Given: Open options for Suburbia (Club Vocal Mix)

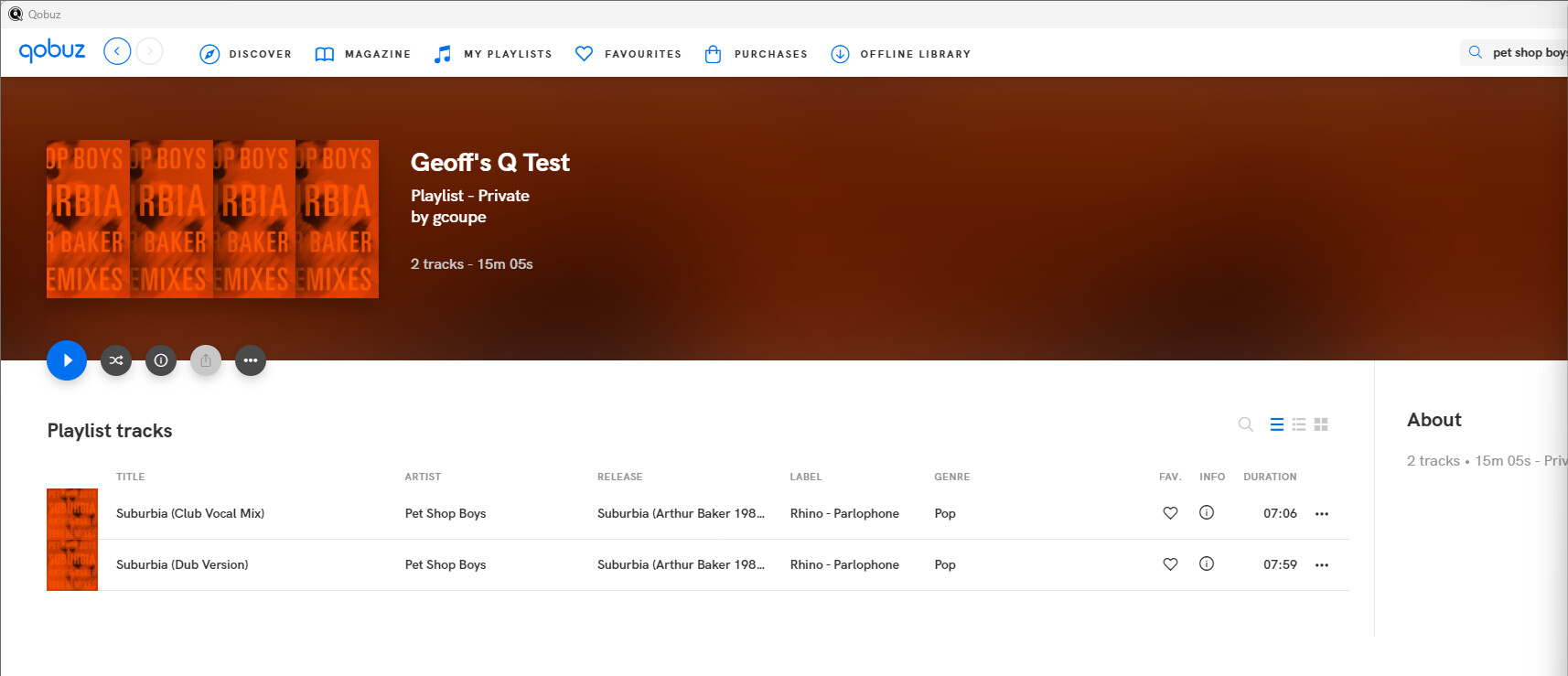Looking at the screenshot, I should click(1322, 514).
